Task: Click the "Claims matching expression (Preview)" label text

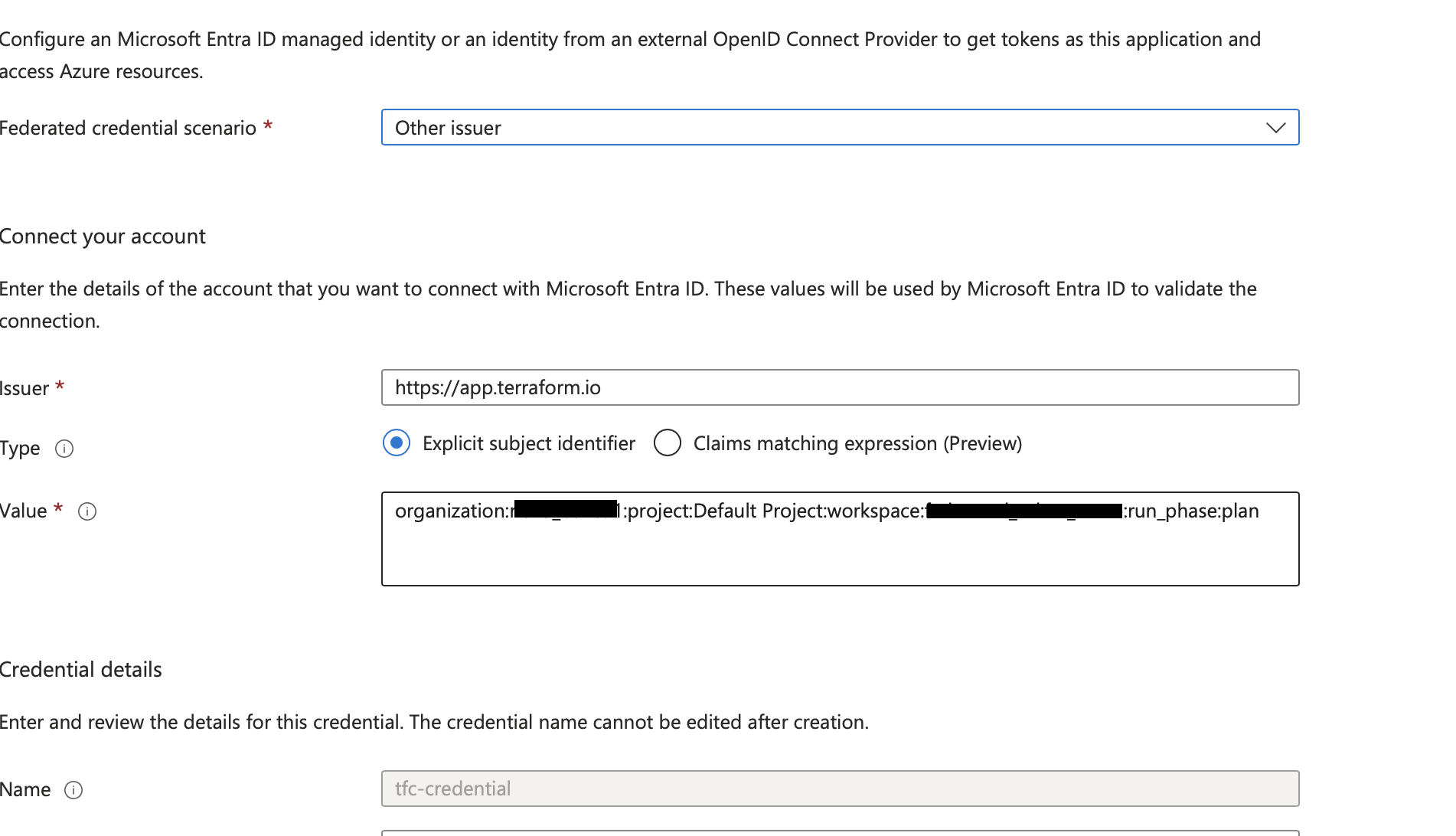Action: [857, 443]
